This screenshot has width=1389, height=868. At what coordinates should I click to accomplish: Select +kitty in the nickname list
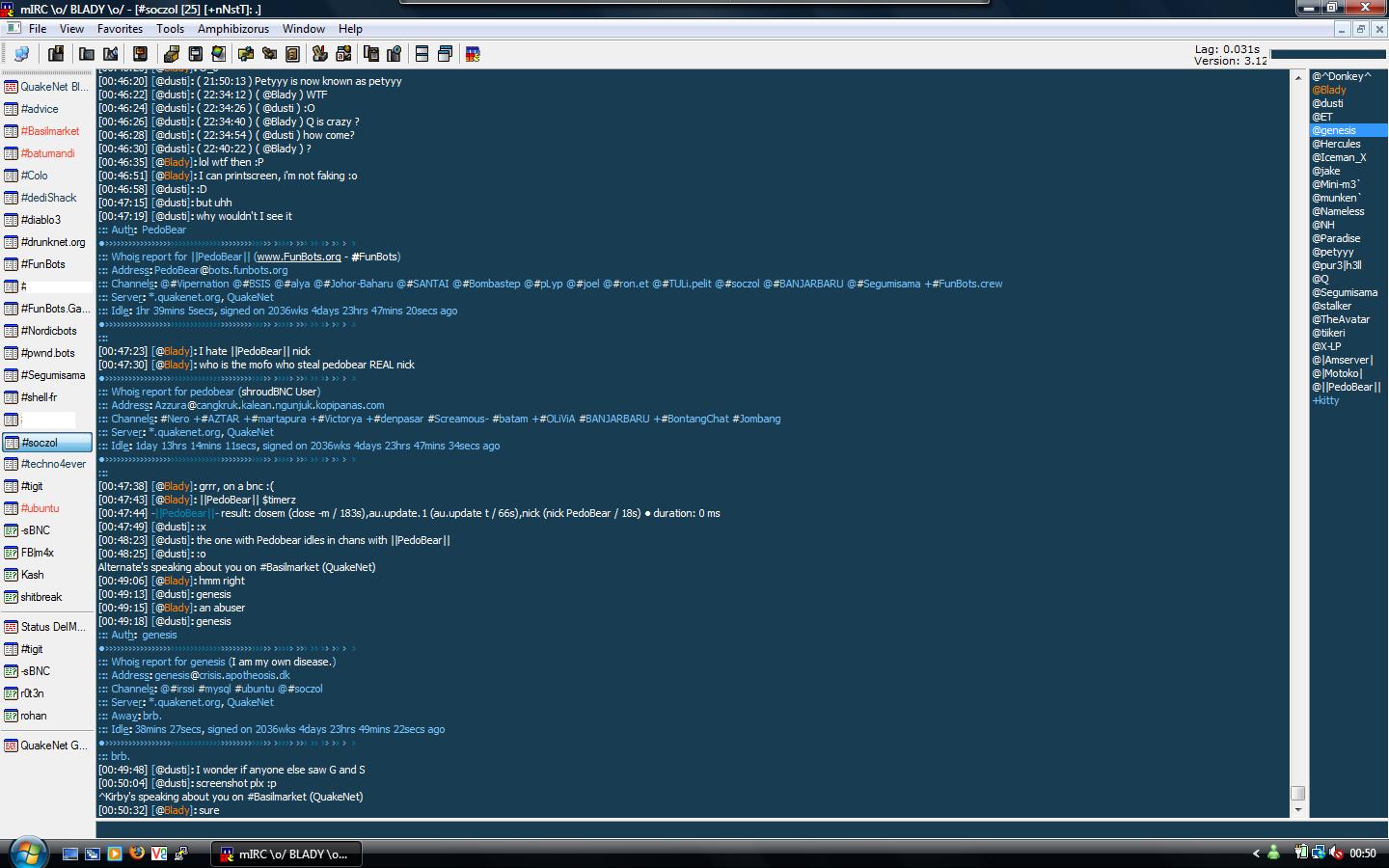pos(1325,400)
